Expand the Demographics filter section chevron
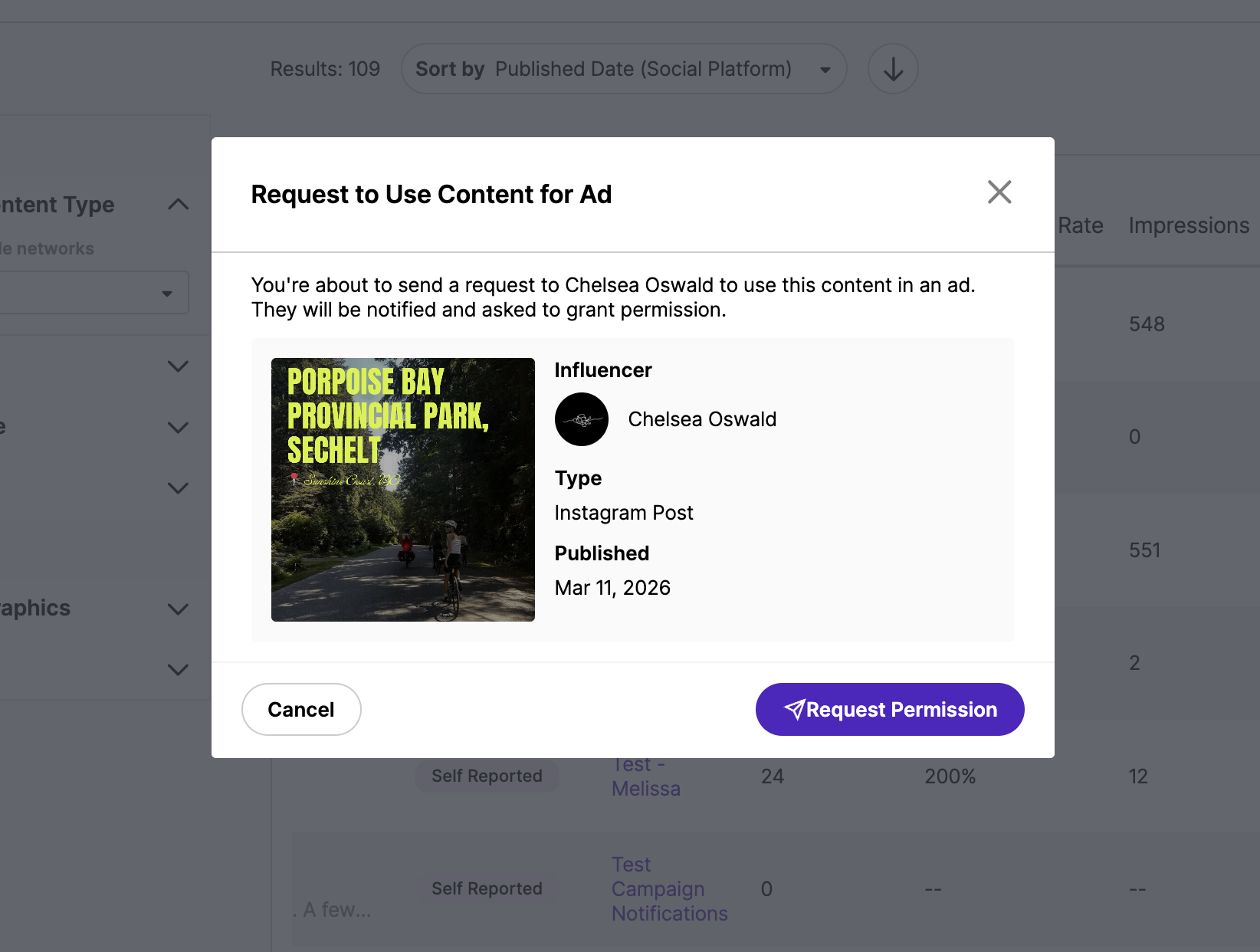 point(178,609)
